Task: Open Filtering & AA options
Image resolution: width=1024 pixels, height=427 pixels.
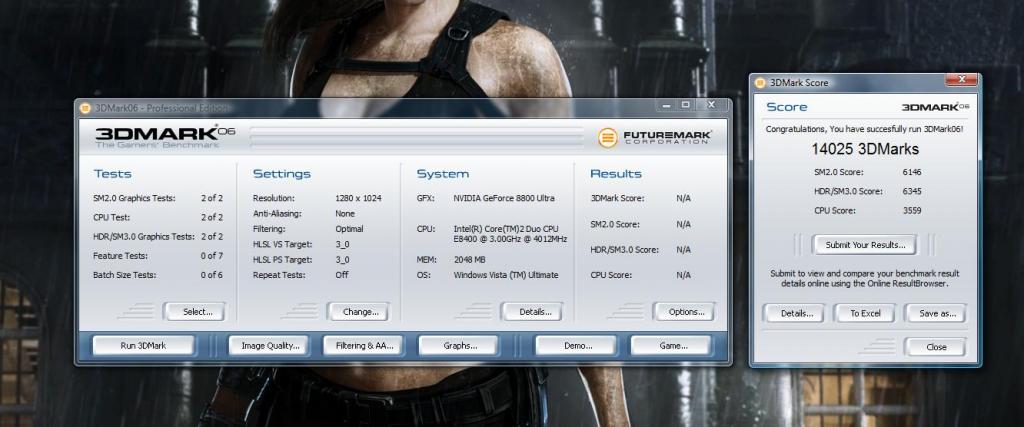Action: tap(364, 345)
